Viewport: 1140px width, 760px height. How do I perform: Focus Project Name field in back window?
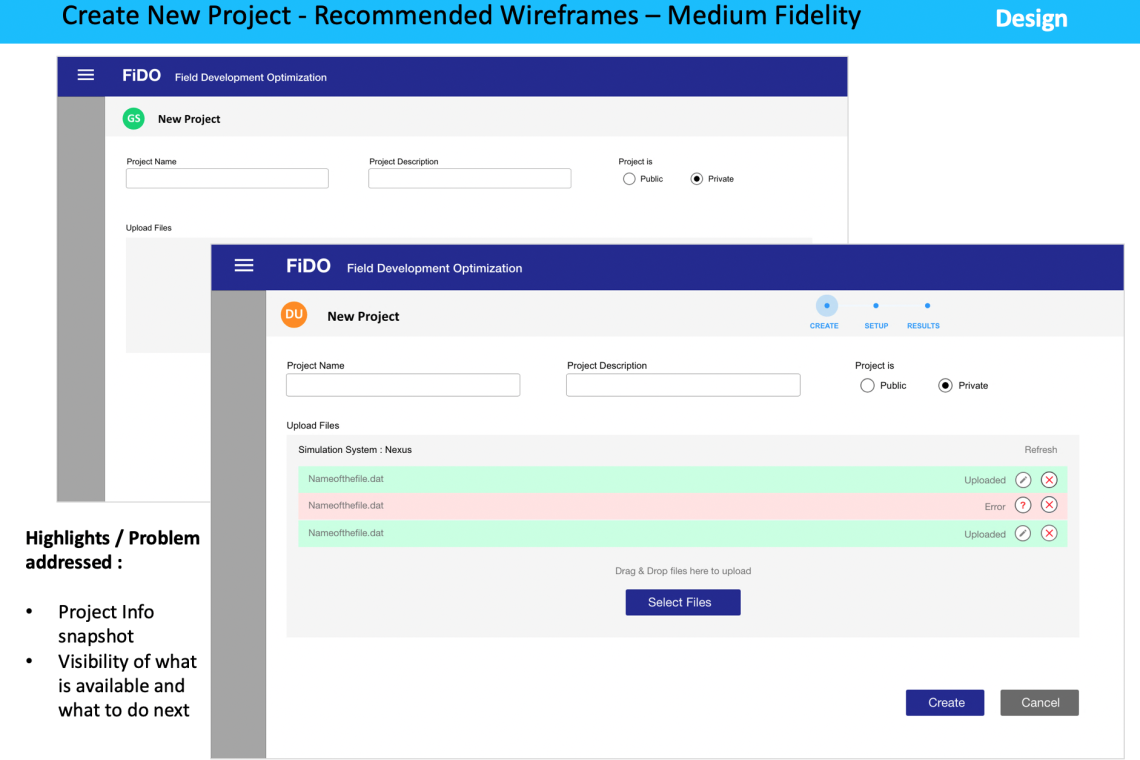[x=227, y=178]
